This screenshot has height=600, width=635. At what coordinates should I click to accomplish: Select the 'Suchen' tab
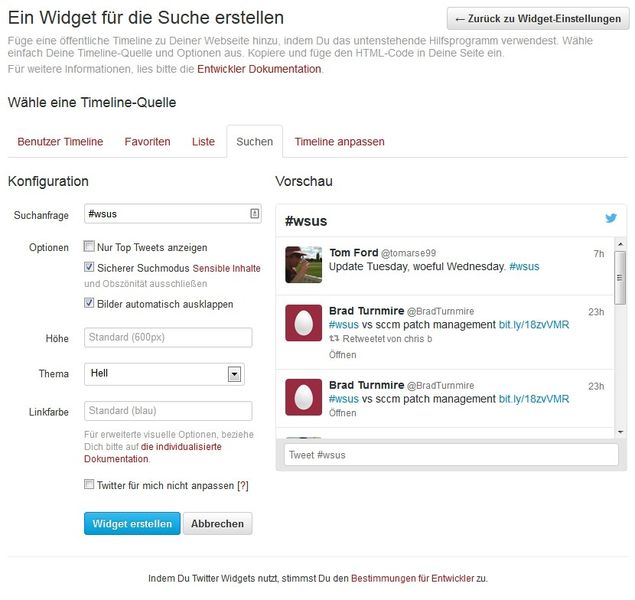tap(255, 142)
